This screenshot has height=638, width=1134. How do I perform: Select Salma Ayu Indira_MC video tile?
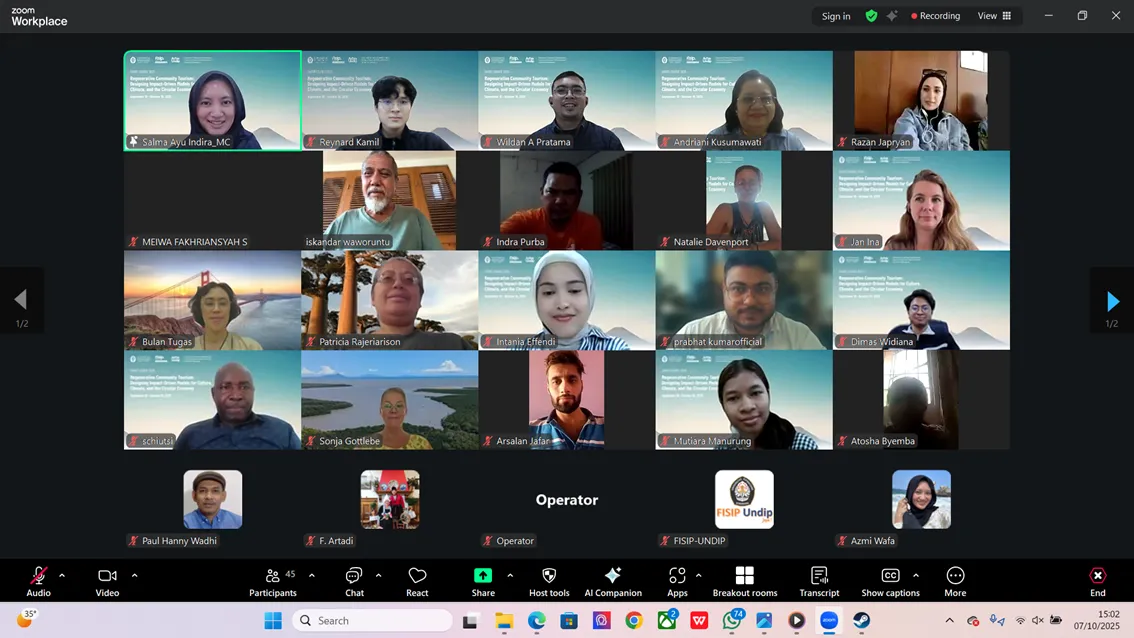coord(212,100)
